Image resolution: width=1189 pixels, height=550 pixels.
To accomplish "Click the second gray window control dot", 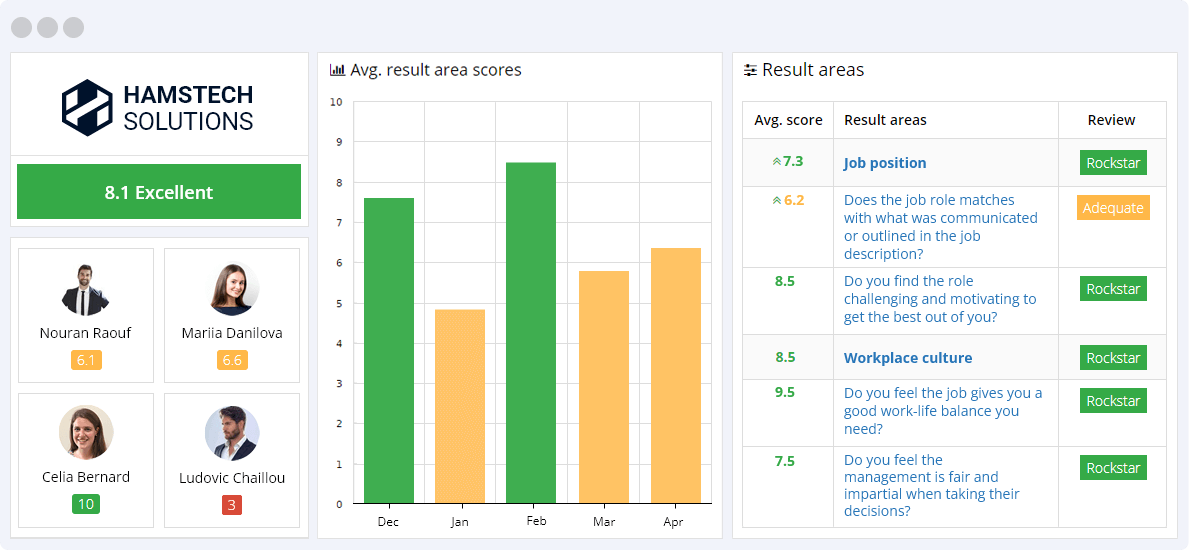I will (x=48, y=27).
